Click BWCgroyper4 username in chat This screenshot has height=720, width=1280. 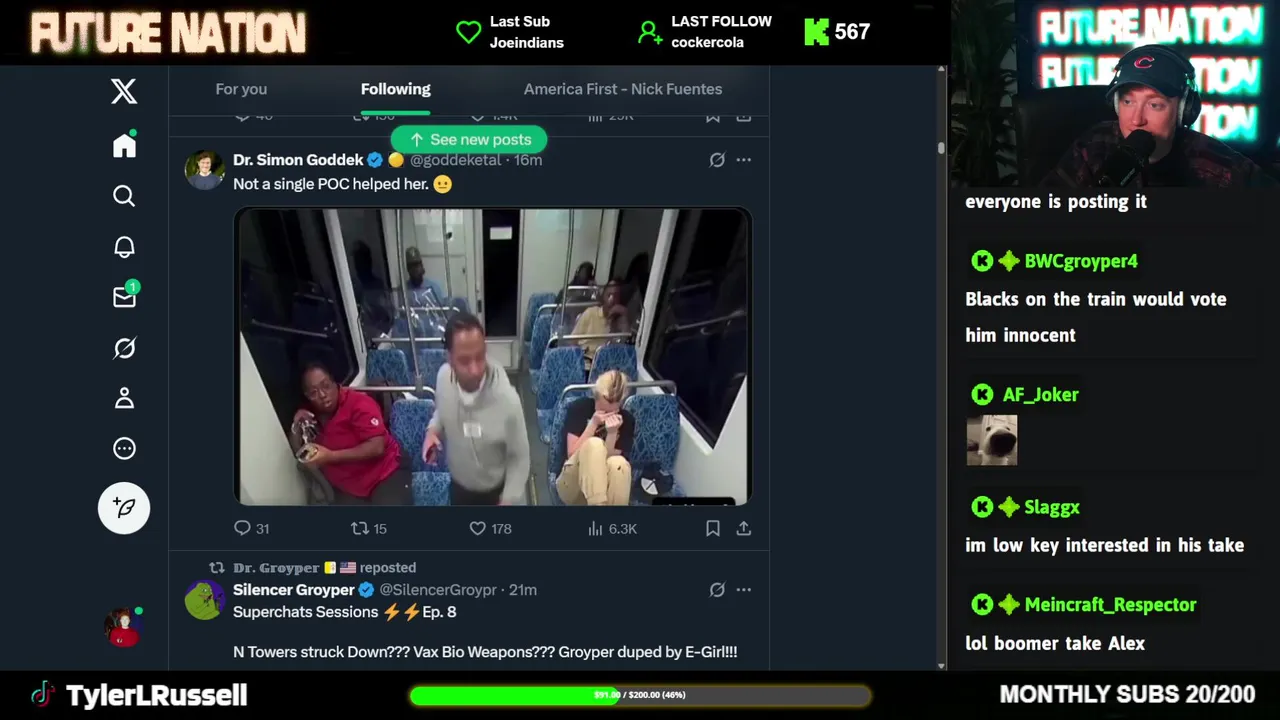click(1081, 261)
